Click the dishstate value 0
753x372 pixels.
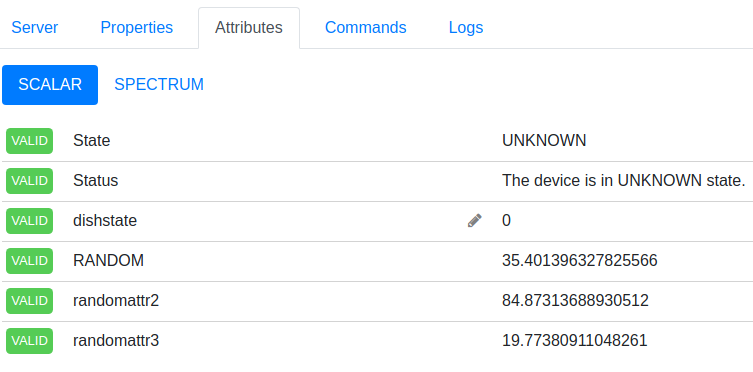pos(506,220)
